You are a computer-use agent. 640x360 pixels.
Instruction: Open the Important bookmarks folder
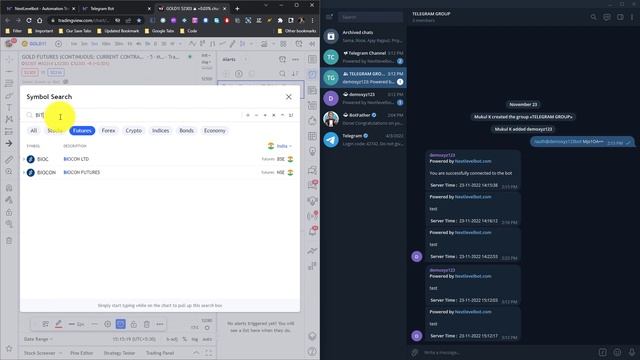pyautogui.click(x=40, y=31)
